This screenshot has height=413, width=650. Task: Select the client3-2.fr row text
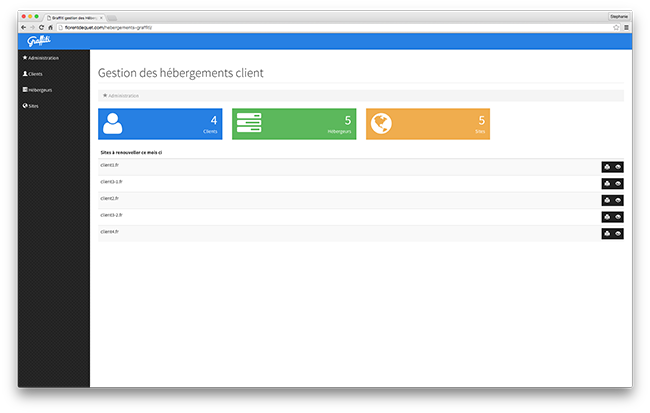pos(111,215)
